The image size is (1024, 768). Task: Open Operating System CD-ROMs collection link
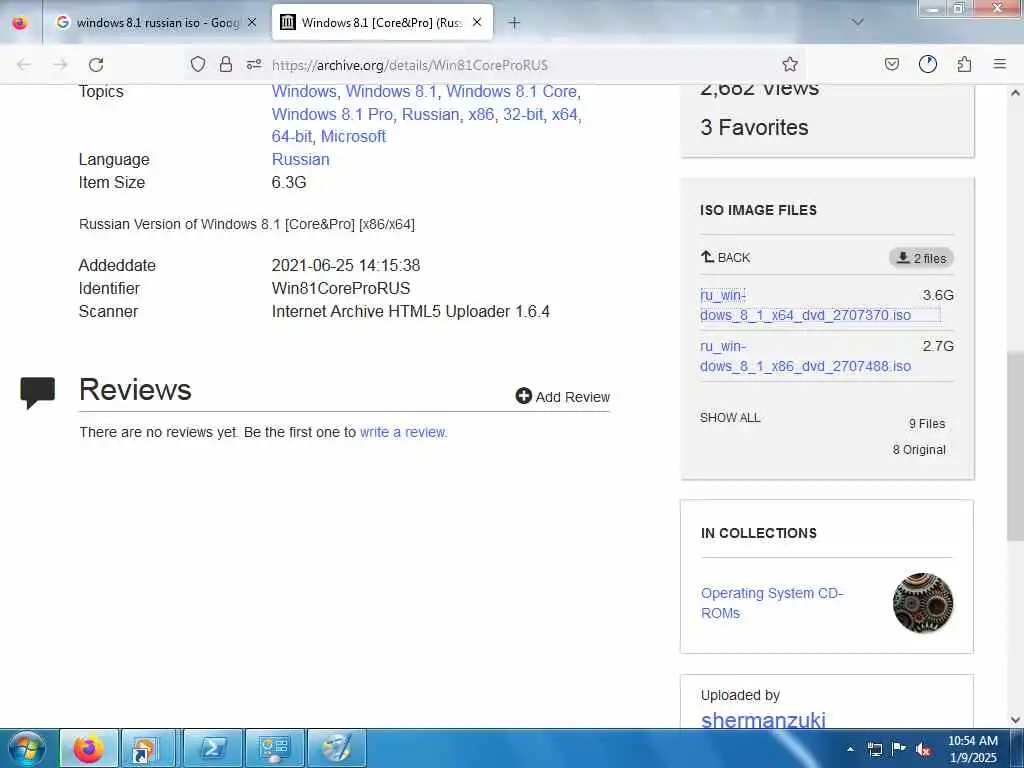click(772, 603)
